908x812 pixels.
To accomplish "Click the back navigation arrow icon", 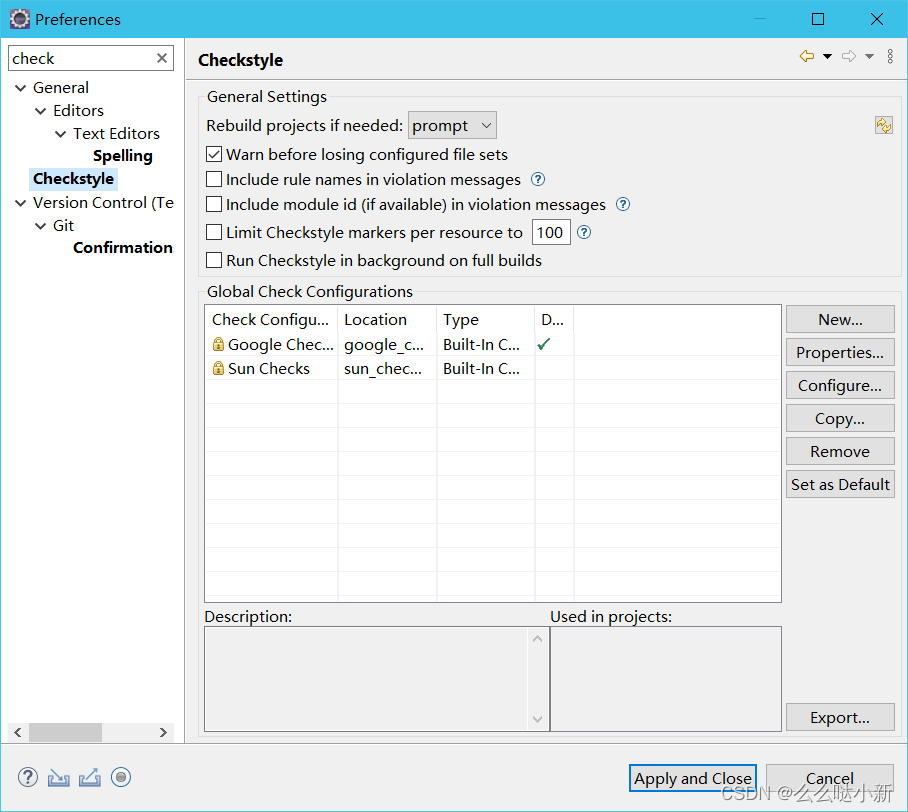I will [807, 56].
